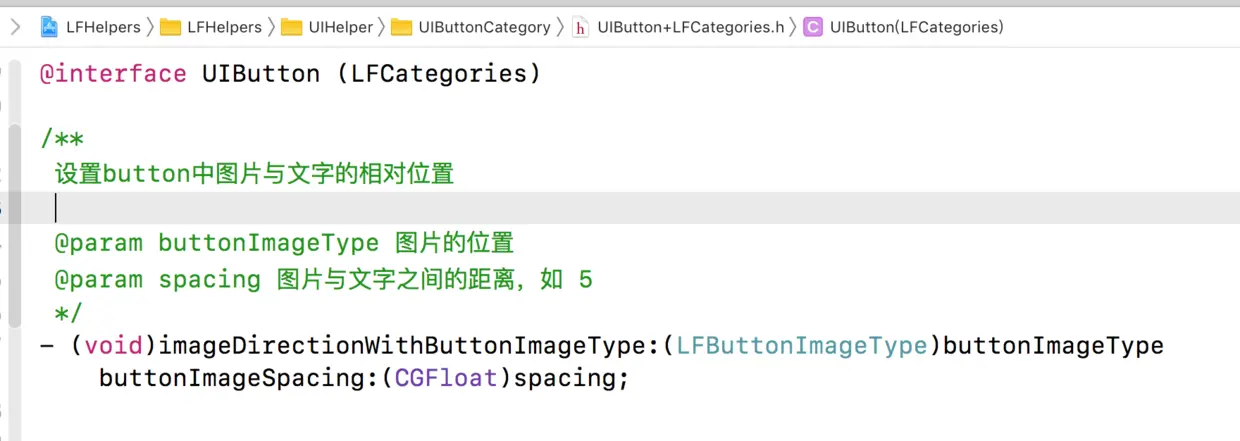Click the forward navigation chevron
Screen dimensions: 1240x441
tap(14, 27)
